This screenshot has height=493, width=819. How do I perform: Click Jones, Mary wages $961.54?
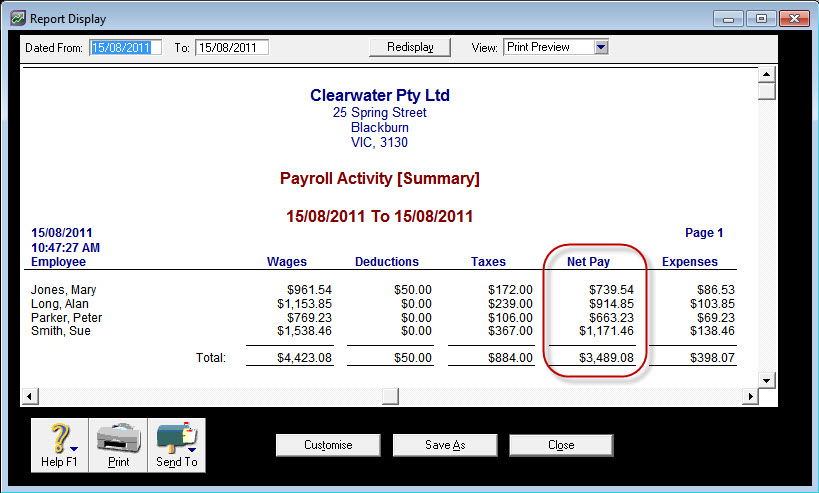point(309,290)
